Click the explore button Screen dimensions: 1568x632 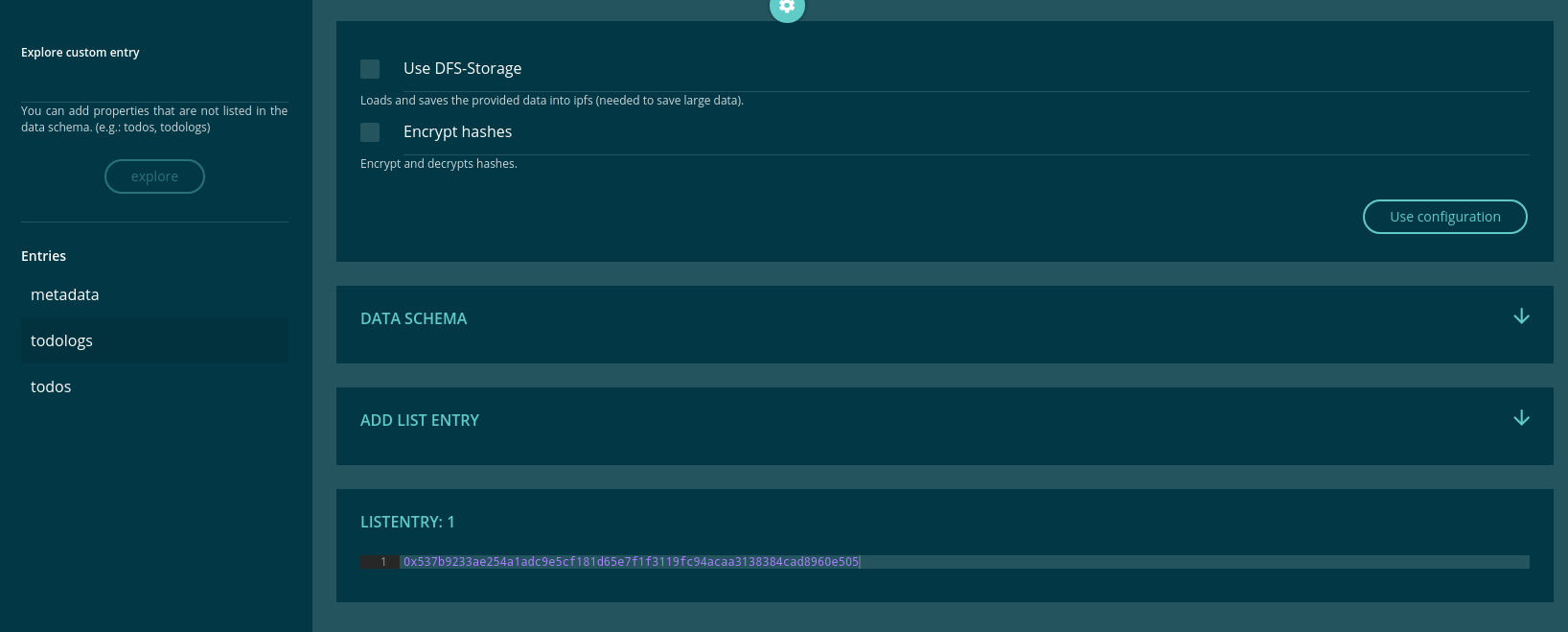154,176
